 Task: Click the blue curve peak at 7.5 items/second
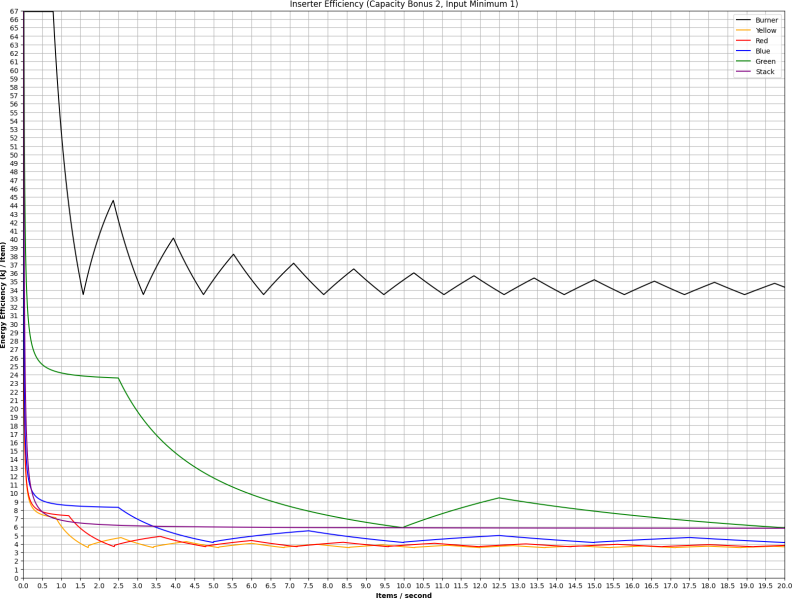pyautogui.click(x=309, y=531)
